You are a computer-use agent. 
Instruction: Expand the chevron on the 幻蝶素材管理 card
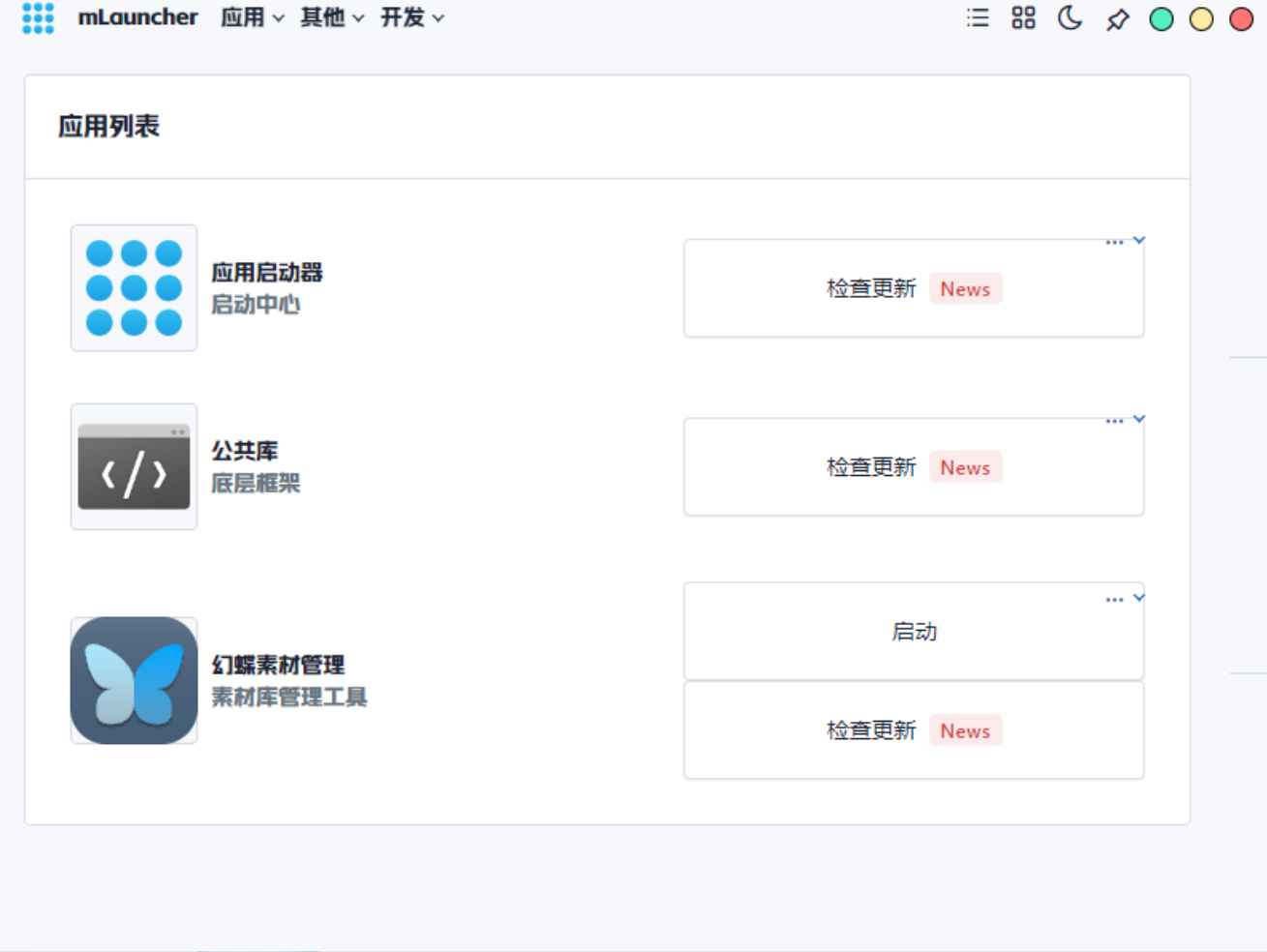coord(1137,599)
